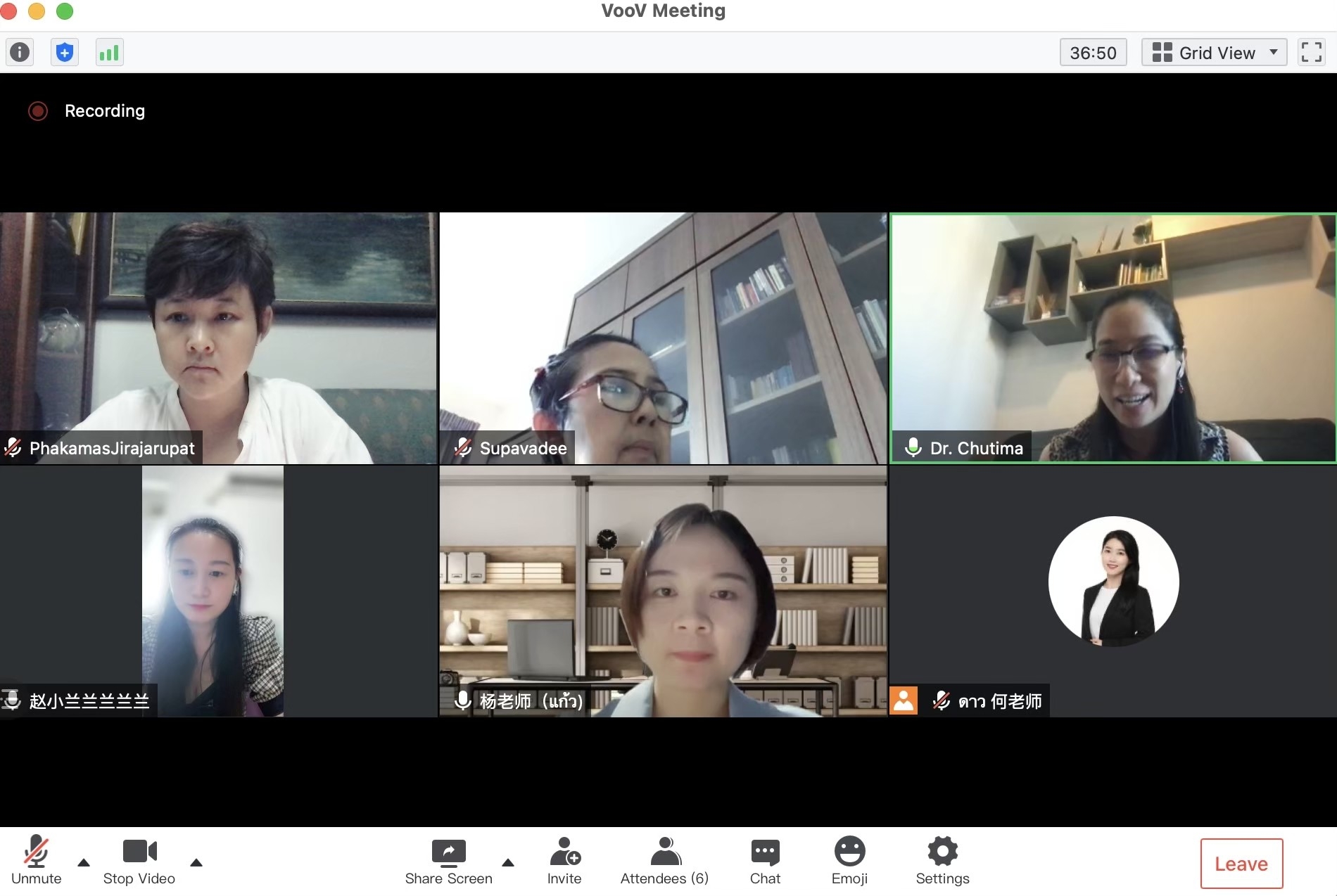Click the red Recording indicator icon

38,111
